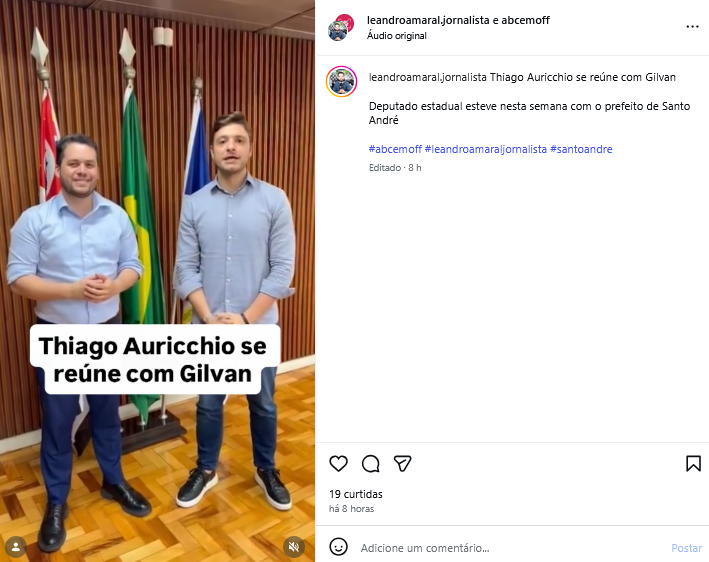Share the post with the paper plane icon
The width and height of the screenshot is (709, 562).
tap(402, 463)
